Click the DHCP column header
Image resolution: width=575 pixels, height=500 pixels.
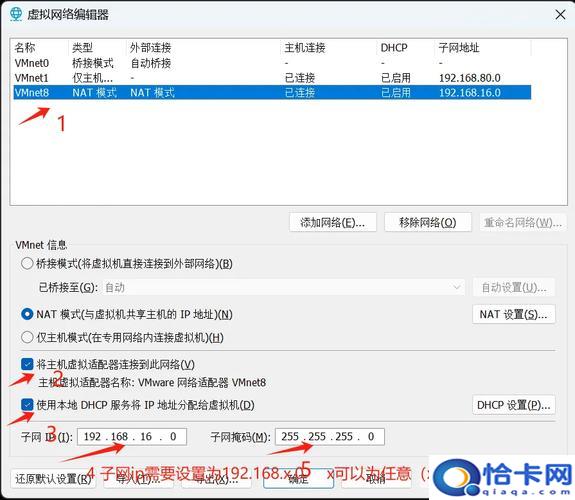coord(406,48)
